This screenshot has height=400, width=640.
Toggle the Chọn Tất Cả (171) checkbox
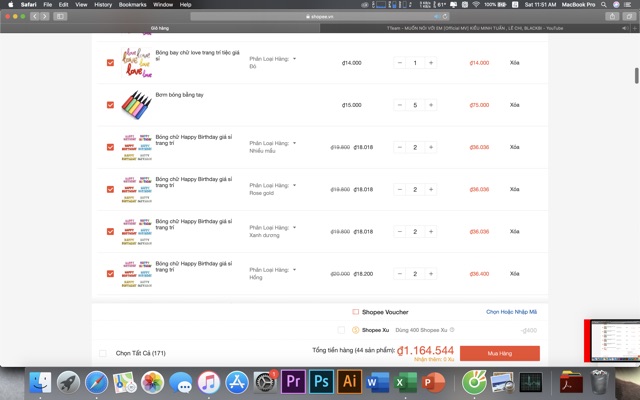(x=102, y=353)
